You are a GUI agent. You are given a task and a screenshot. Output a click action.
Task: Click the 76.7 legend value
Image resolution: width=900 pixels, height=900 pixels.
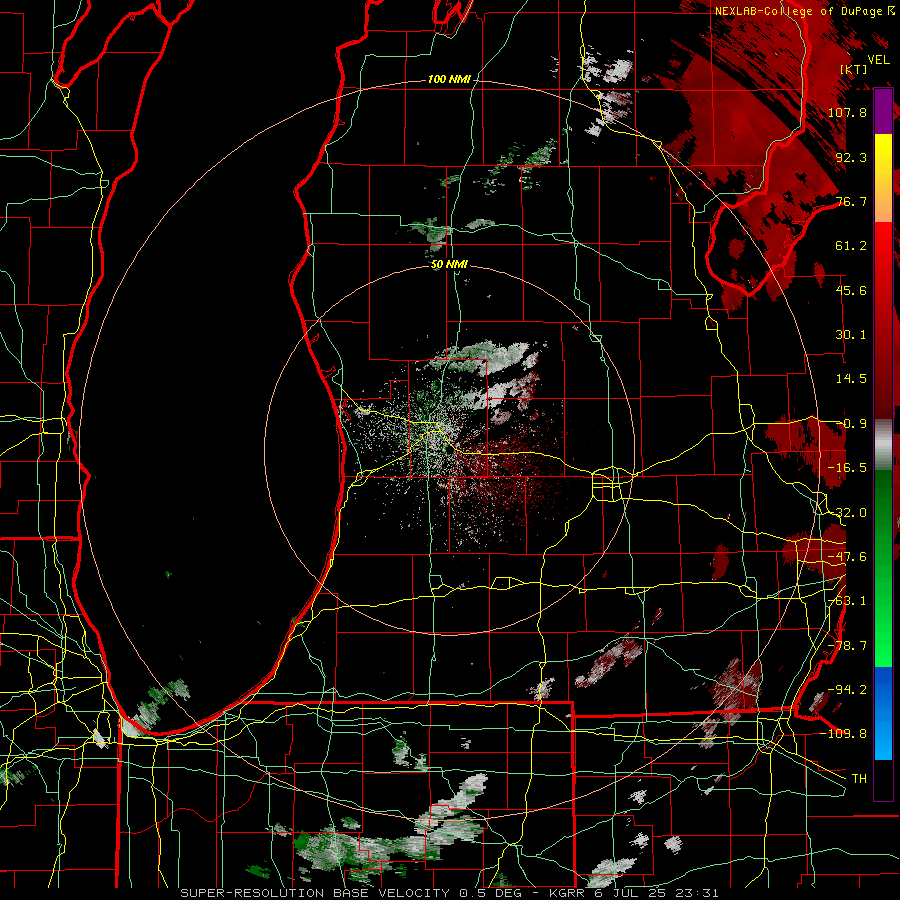(x=851, y=201)
